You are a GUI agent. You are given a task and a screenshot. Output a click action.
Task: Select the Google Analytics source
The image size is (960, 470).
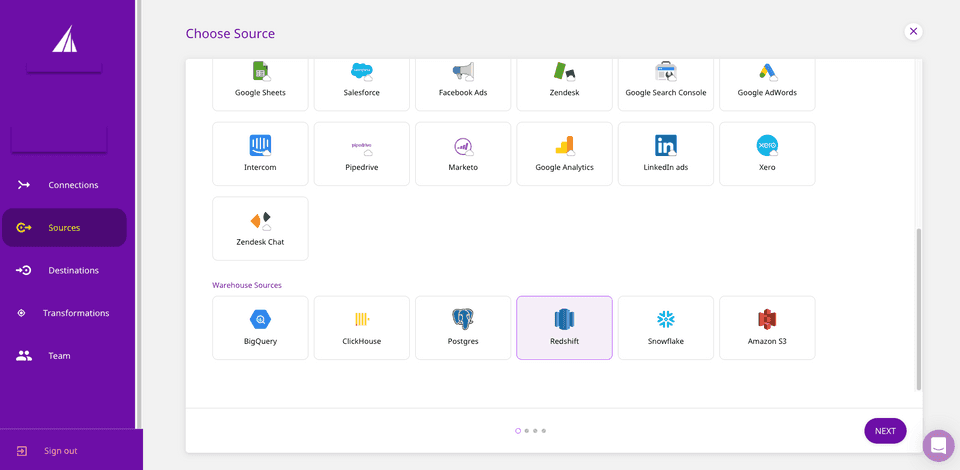(564, 154)
